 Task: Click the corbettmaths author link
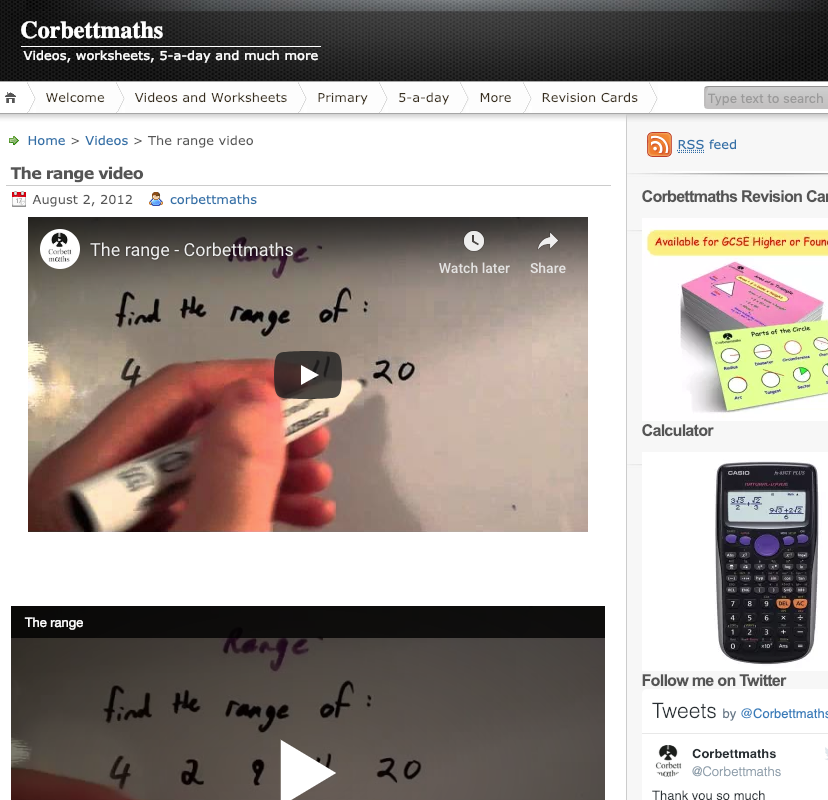[213, 200]
